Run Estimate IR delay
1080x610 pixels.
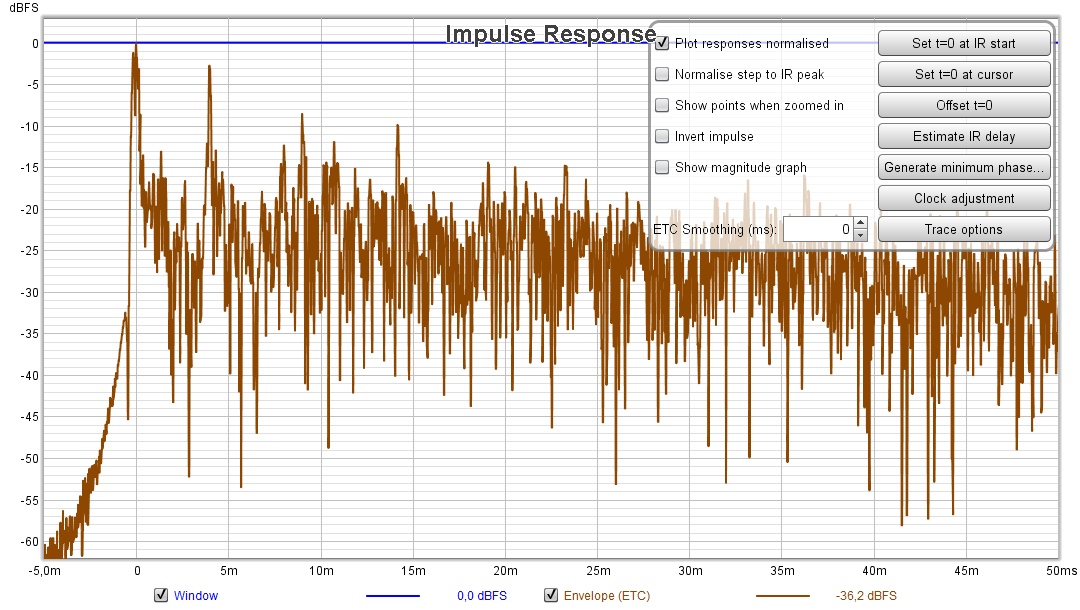963,136
